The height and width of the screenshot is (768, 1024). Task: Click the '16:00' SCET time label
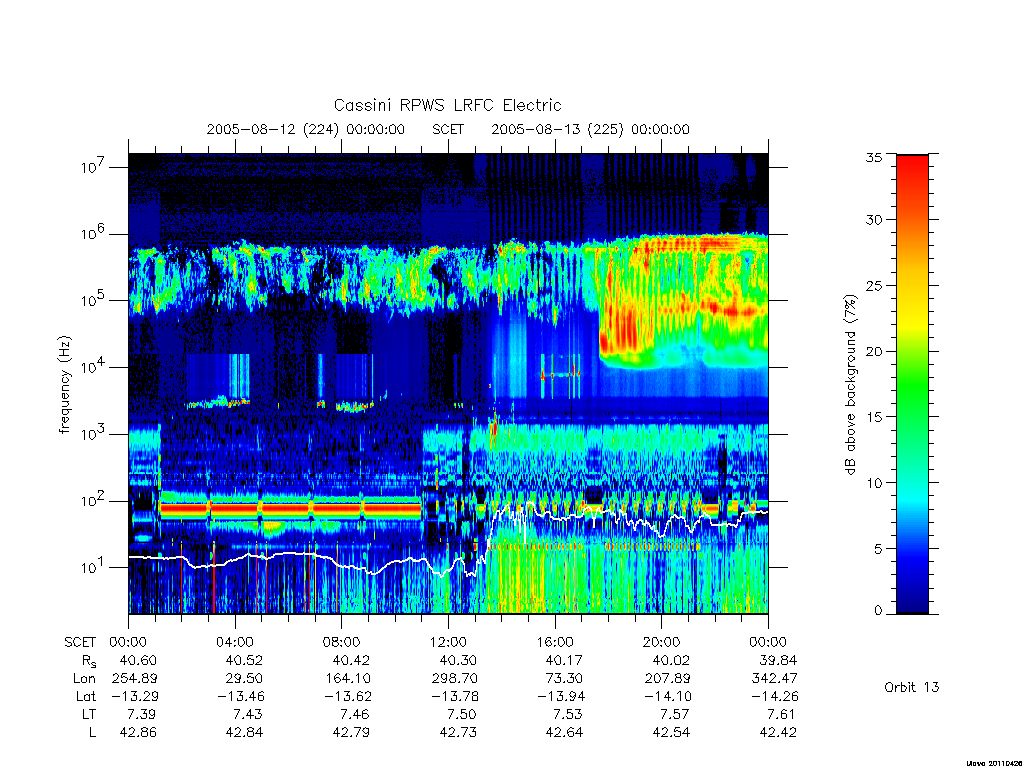554,642
